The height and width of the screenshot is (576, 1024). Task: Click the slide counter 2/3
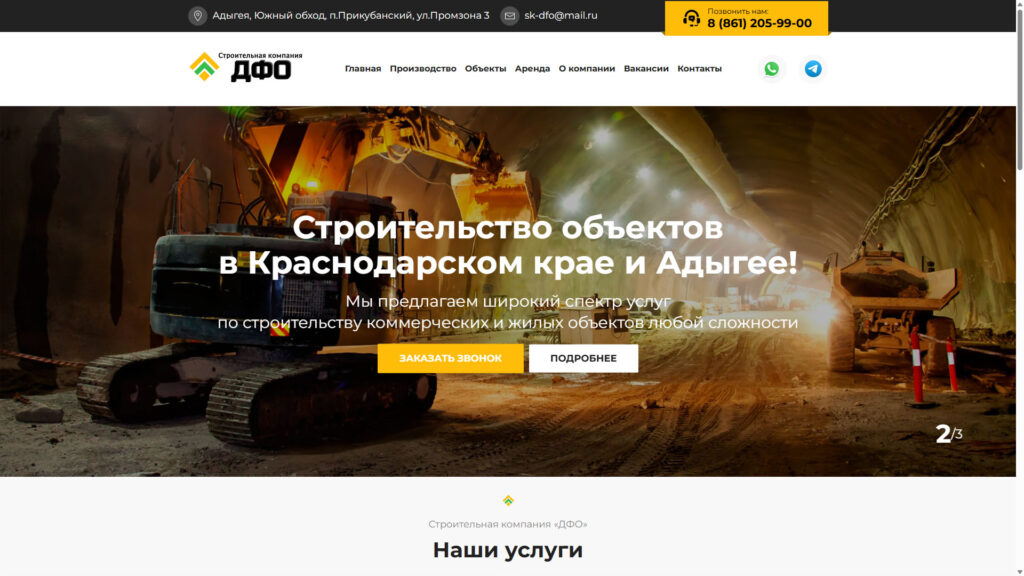[948, 434]
